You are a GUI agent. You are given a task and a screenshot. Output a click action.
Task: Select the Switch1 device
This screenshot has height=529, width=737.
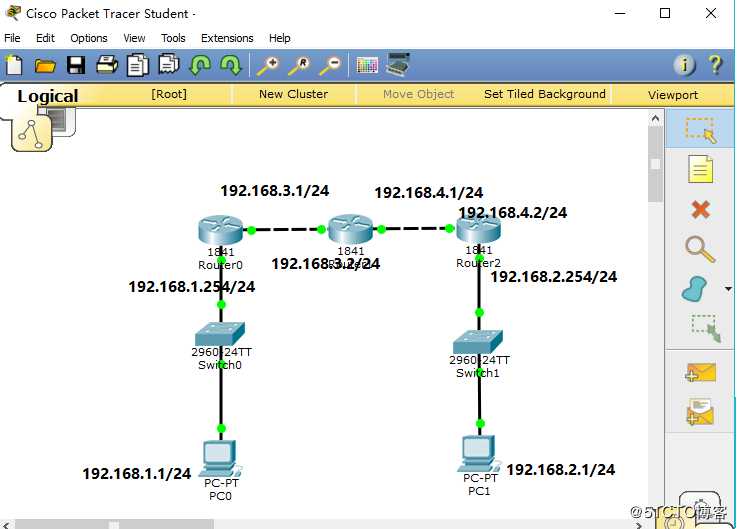click(x=478, y=341)
